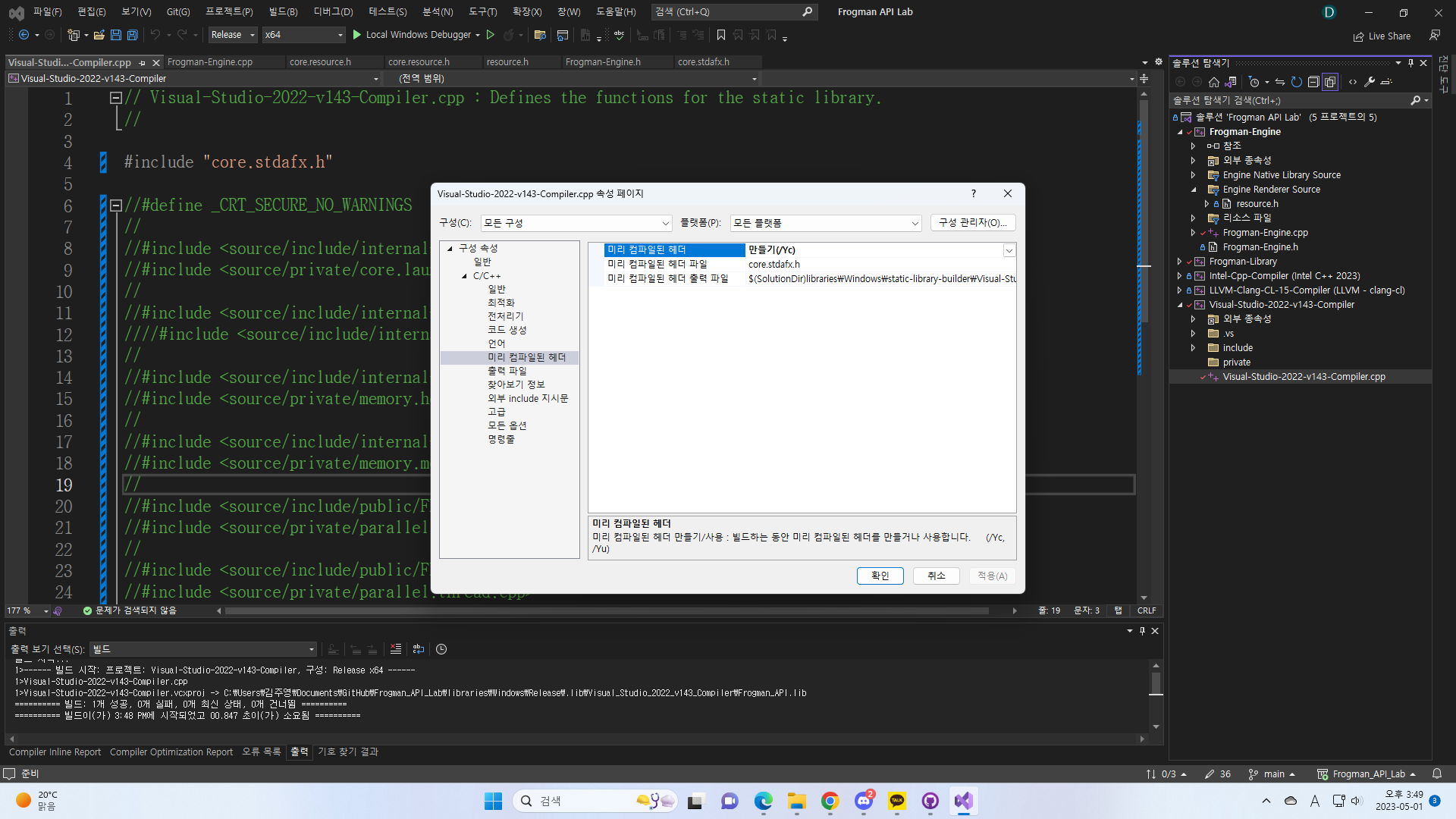Click main branch in status bar
The width and height of the screenshot is (1456, 819).
tap(1272, 773)
